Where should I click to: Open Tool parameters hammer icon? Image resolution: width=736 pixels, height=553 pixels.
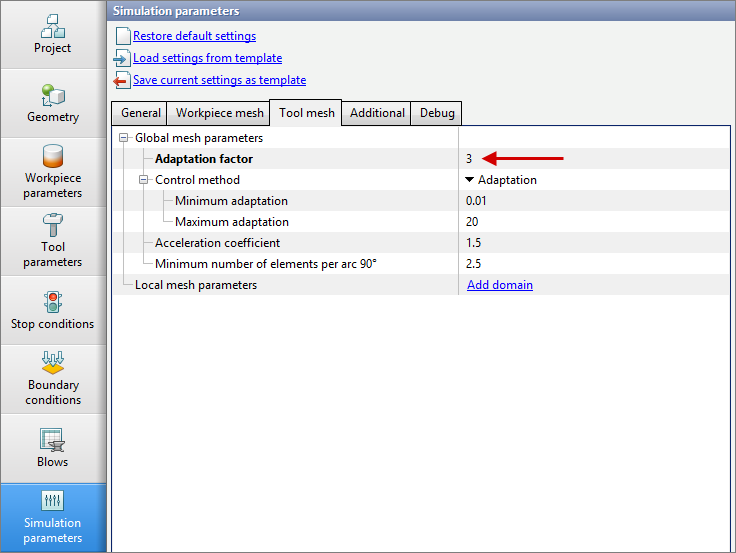pos(53,225)
